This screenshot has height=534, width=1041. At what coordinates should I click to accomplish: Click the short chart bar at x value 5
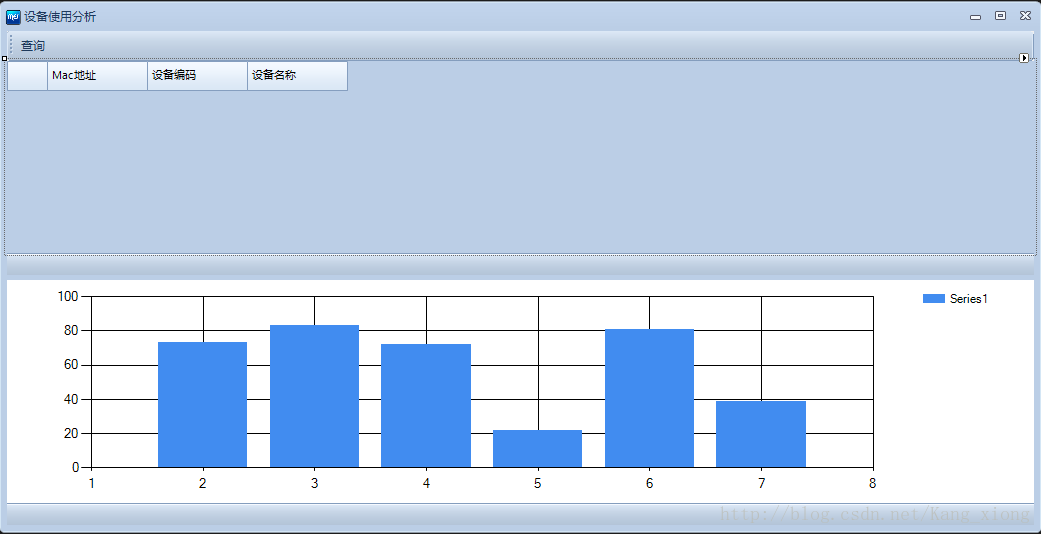(537, 449)
